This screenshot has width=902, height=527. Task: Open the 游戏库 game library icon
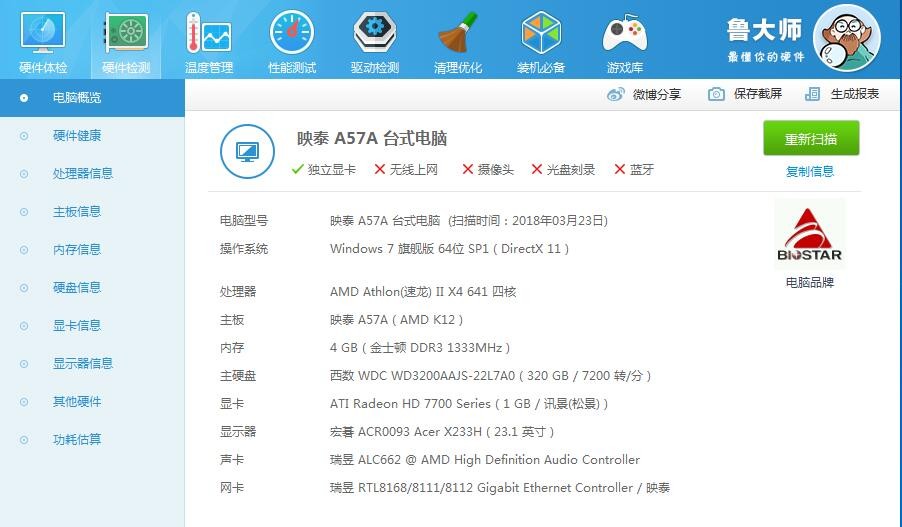pyautogui.click(x=625, y=35)
